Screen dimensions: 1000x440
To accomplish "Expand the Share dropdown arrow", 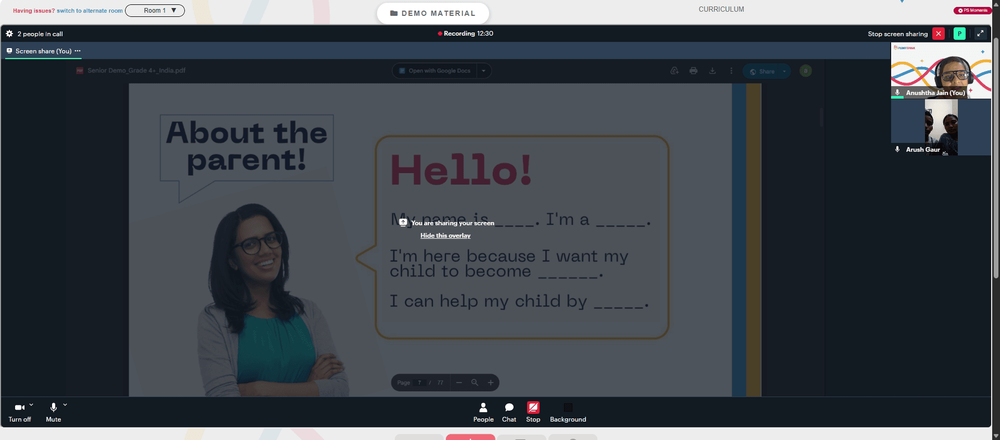I will (x=784, y=71).
